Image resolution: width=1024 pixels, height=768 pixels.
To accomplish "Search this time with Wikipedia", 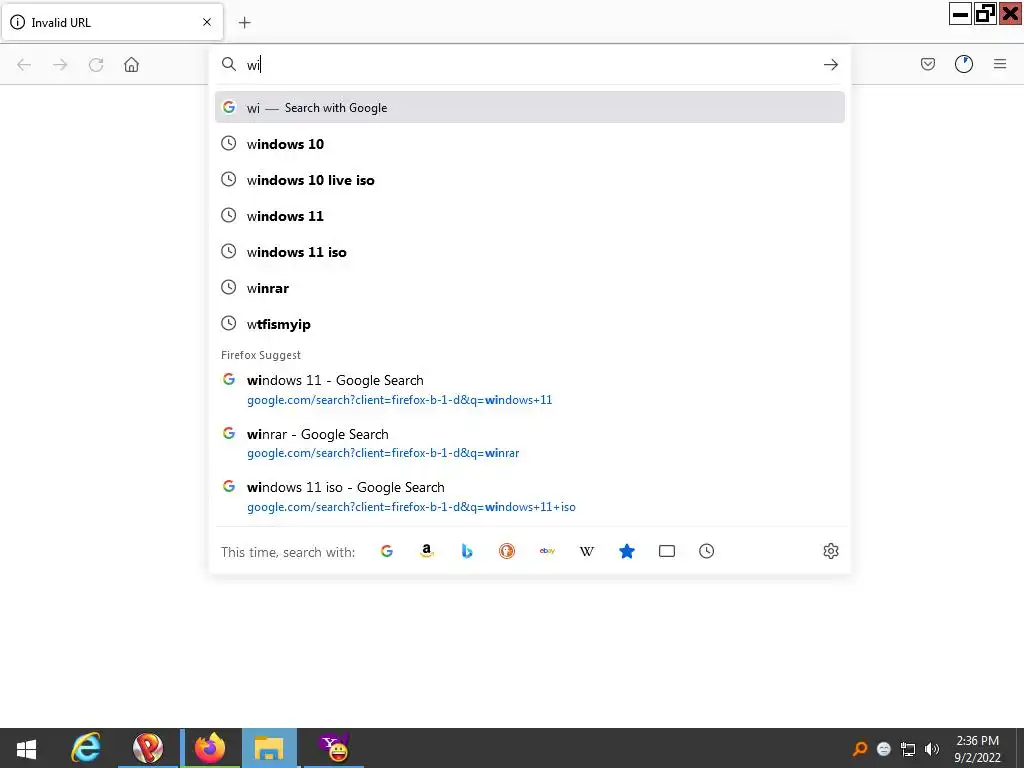I will coord(587,551).
